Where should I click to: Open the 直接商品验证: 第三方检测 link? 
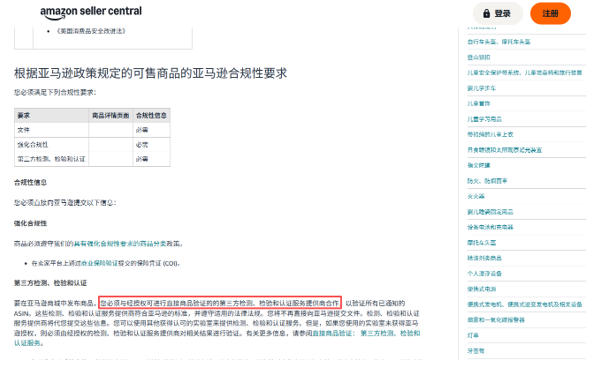point(217,338)
